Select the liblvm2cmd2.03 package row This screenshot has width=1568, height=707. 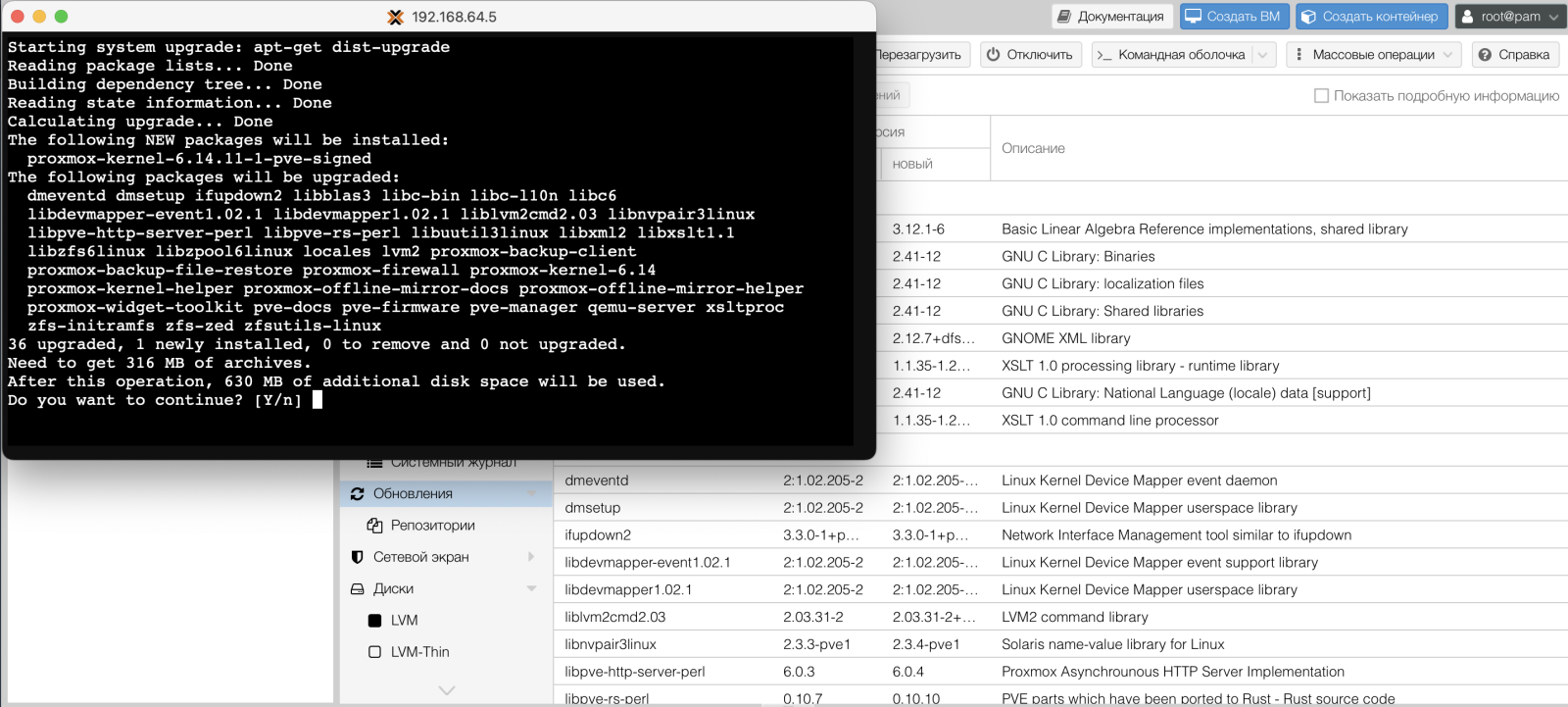[1060, 617]
